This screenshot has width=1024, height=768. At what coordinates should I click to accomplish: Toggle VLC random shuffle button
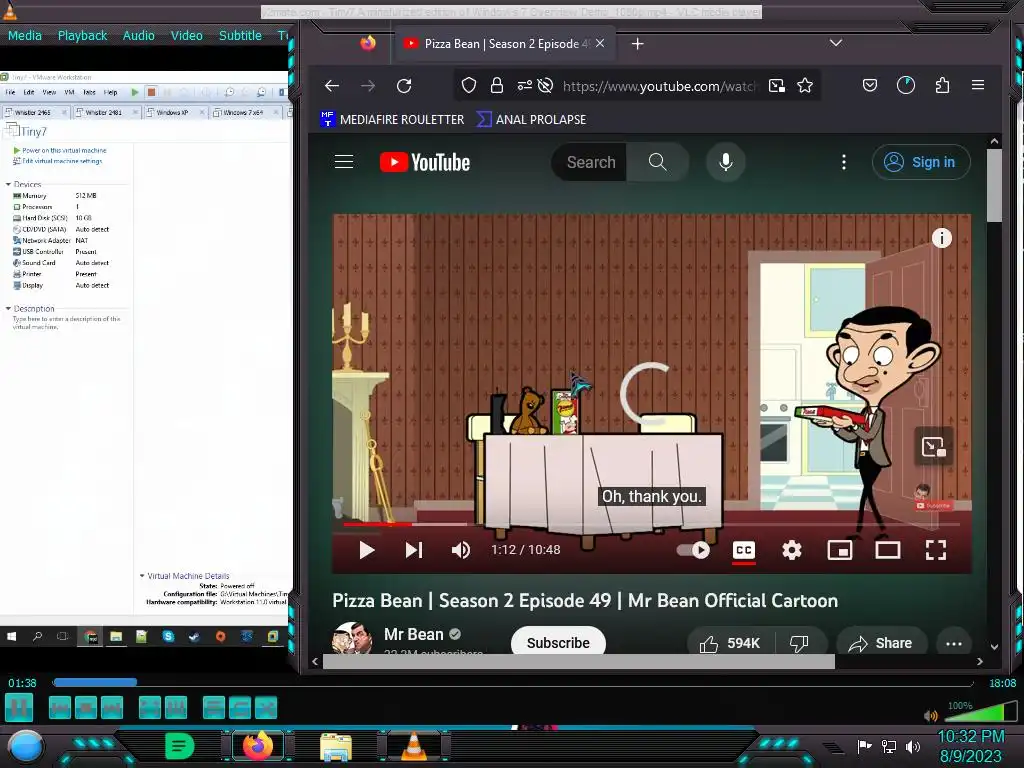pos(266,708)
